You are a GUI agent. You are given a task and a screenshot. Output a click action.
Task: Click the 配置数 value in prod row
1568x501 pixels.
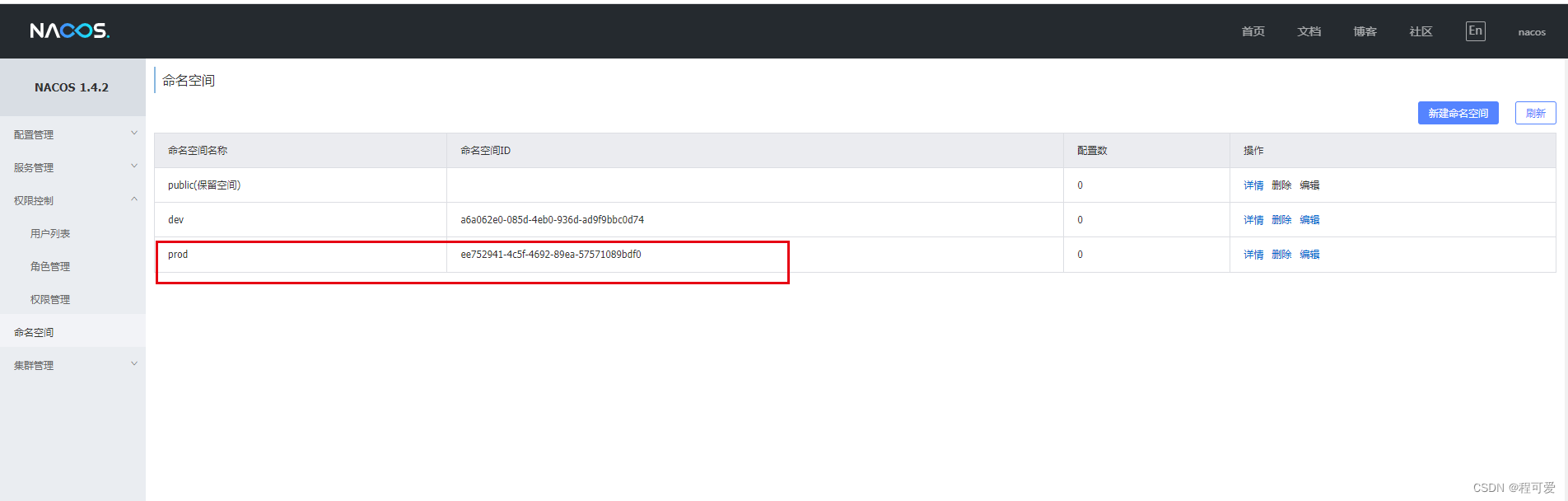[1080, 255]
